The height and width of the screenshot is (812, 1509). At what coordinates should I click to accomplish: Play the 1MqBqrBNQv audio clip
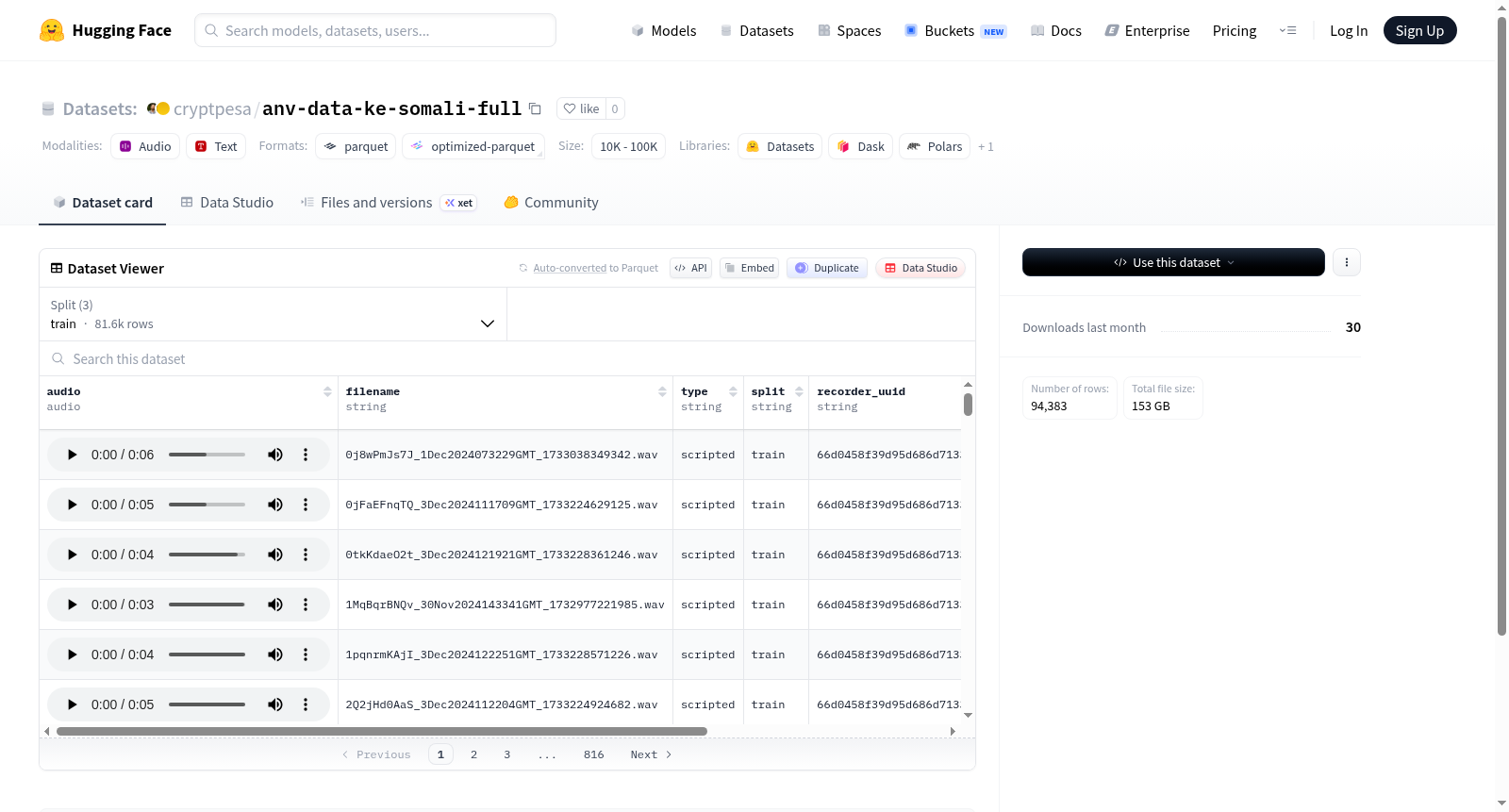tap(73, 605)
